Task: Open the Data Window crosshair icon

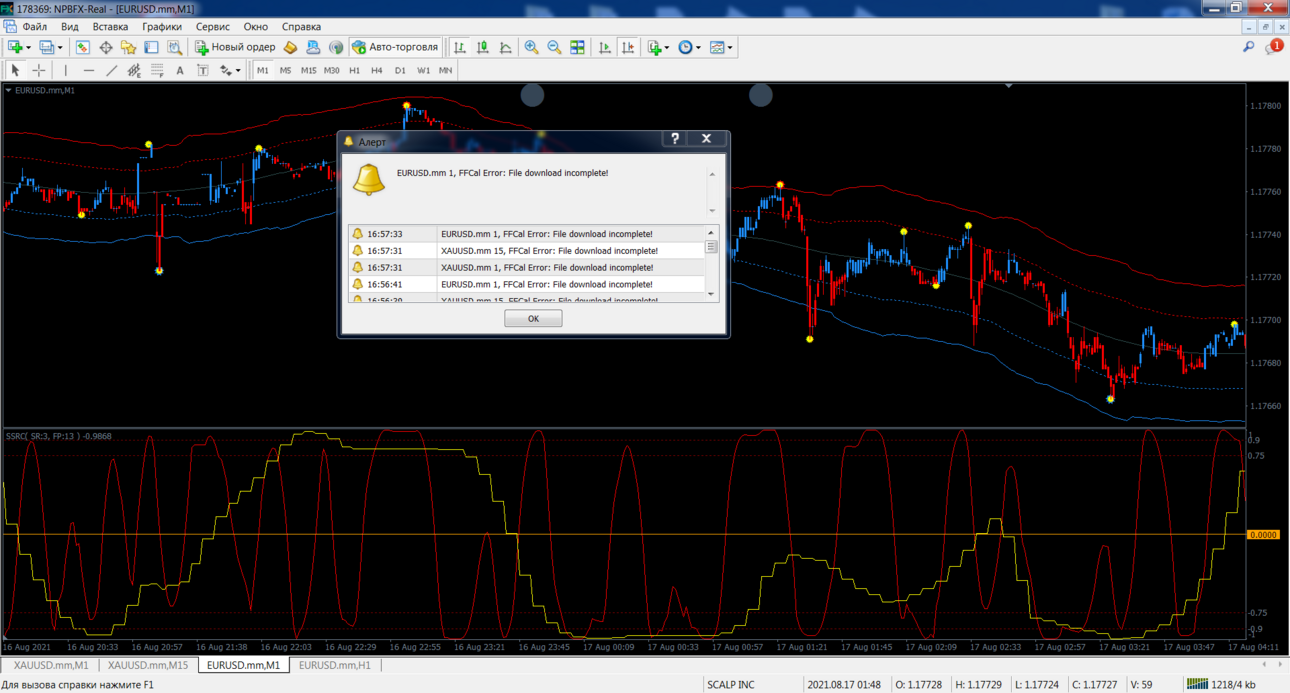Action: click(x=105, y=47)
